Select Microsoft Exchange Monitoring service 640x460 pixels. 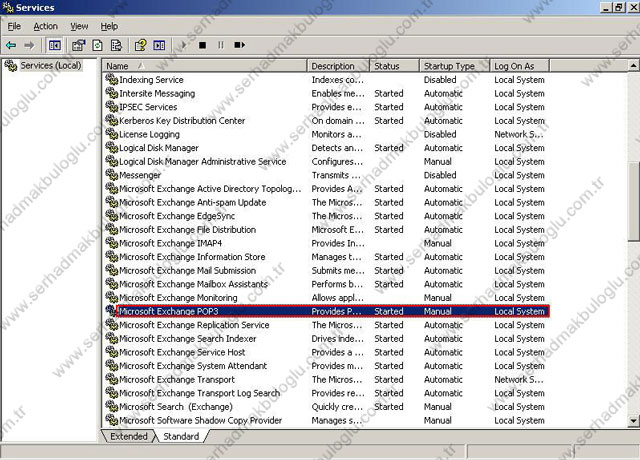pos(178,298)
